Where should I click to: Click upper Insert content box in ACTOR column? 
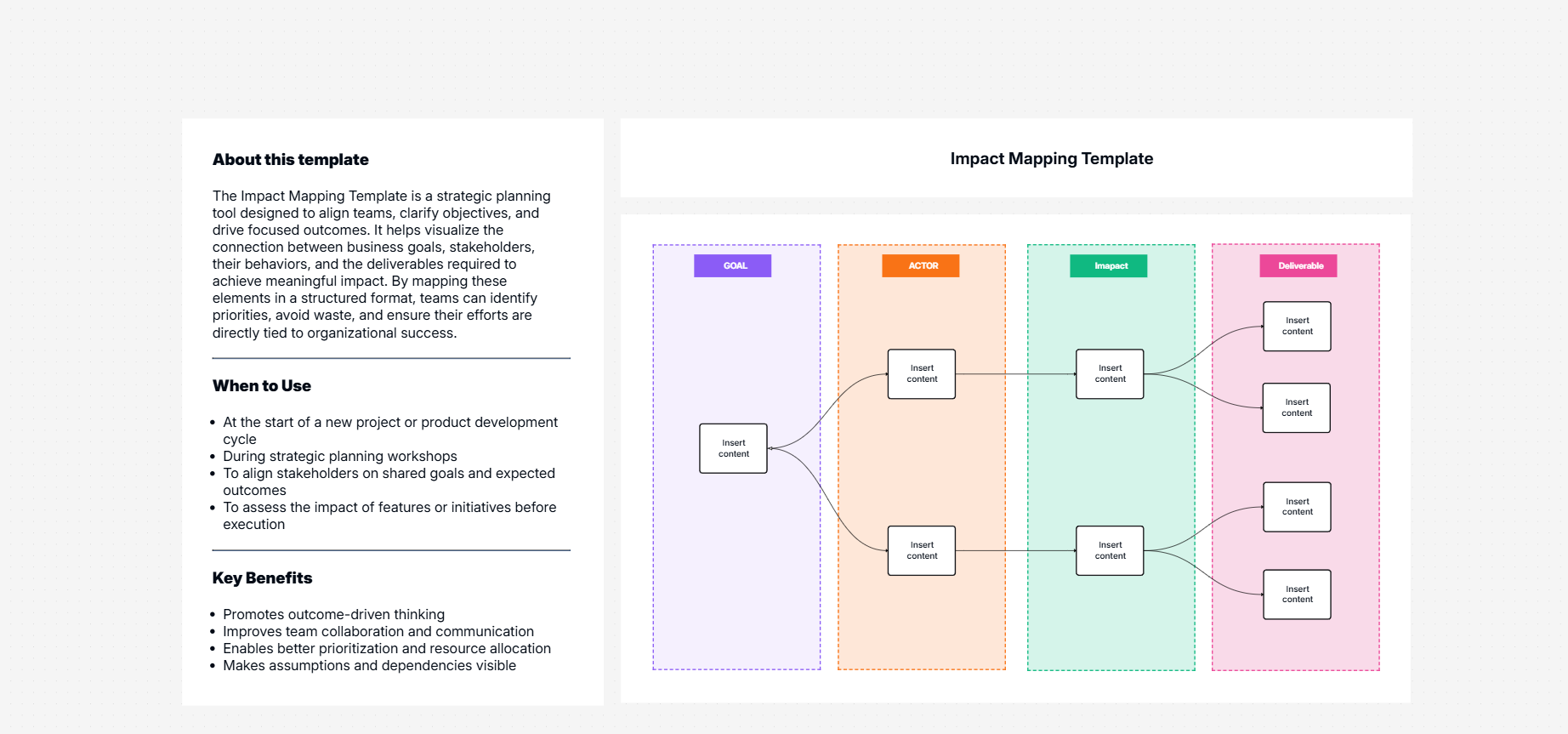(x=922, y=374)
